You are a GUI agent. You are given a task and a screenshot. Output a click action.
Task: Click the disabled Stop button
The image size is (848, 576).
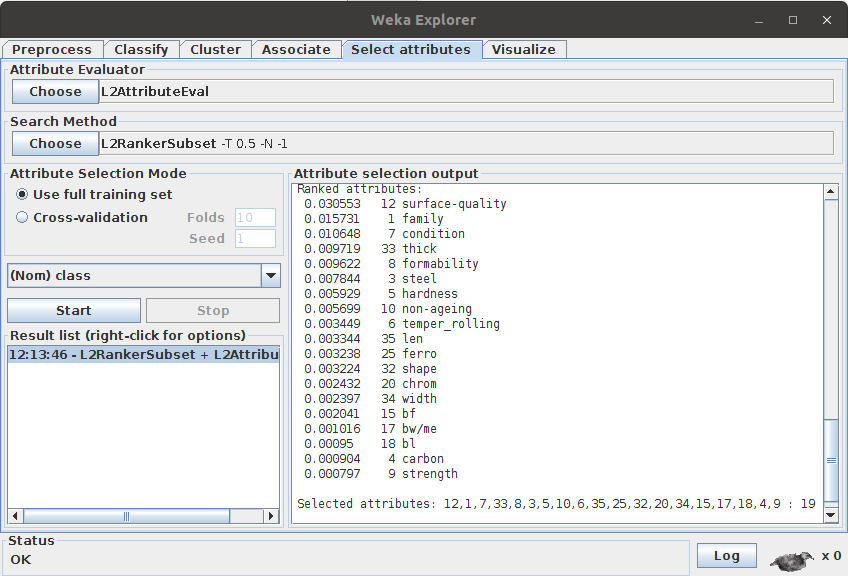213,310
